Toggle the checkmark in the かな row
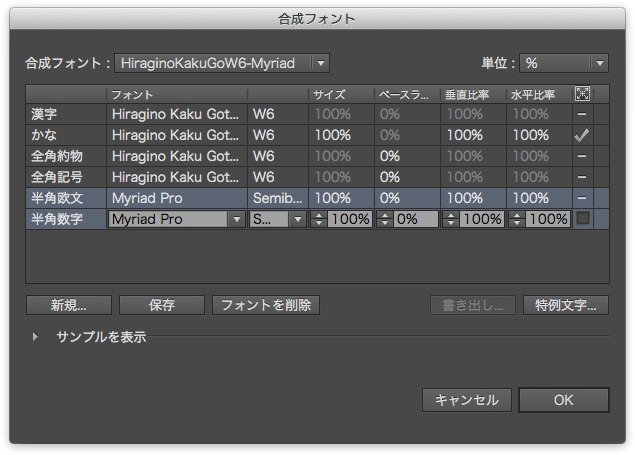The image size is (635, 455). coord(583,135)
